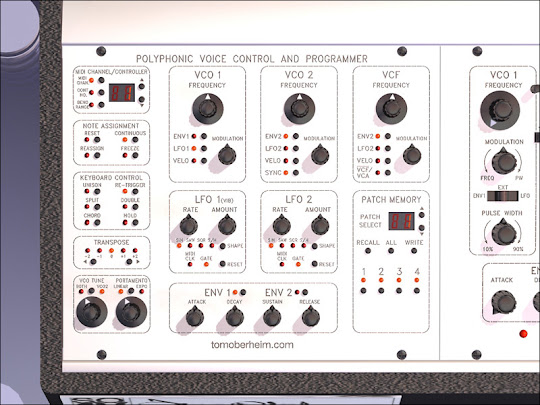Click the envelope DECAY knob
Image resolution: width=540 pixels, height=405 pixels.
(x=235, y=316)
